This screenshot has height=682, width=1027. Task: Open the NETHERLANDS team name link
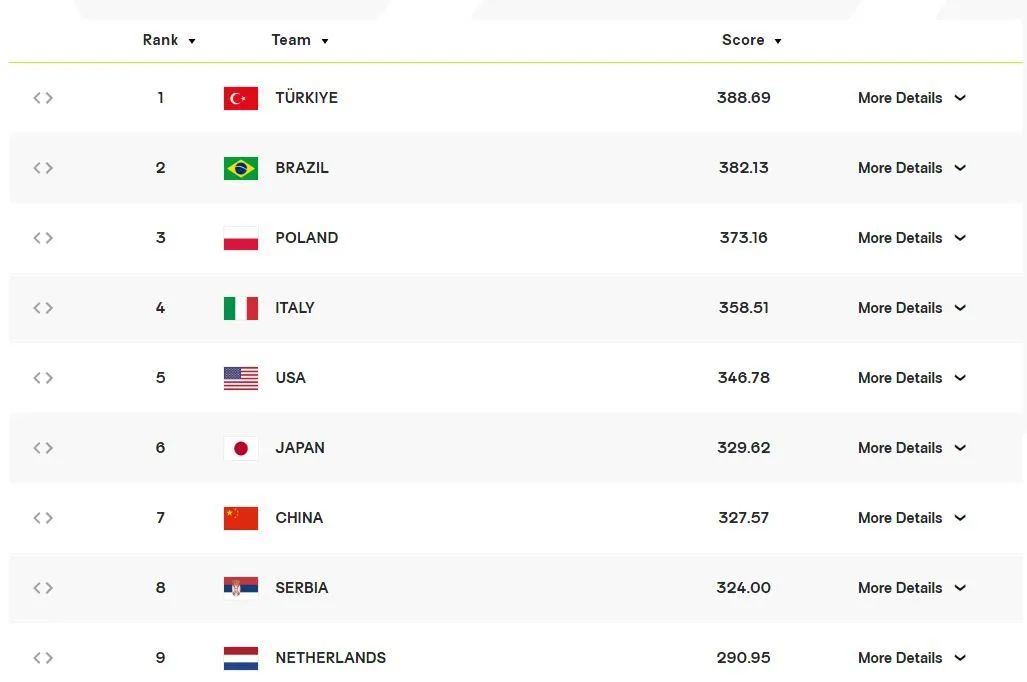point(331,658)
